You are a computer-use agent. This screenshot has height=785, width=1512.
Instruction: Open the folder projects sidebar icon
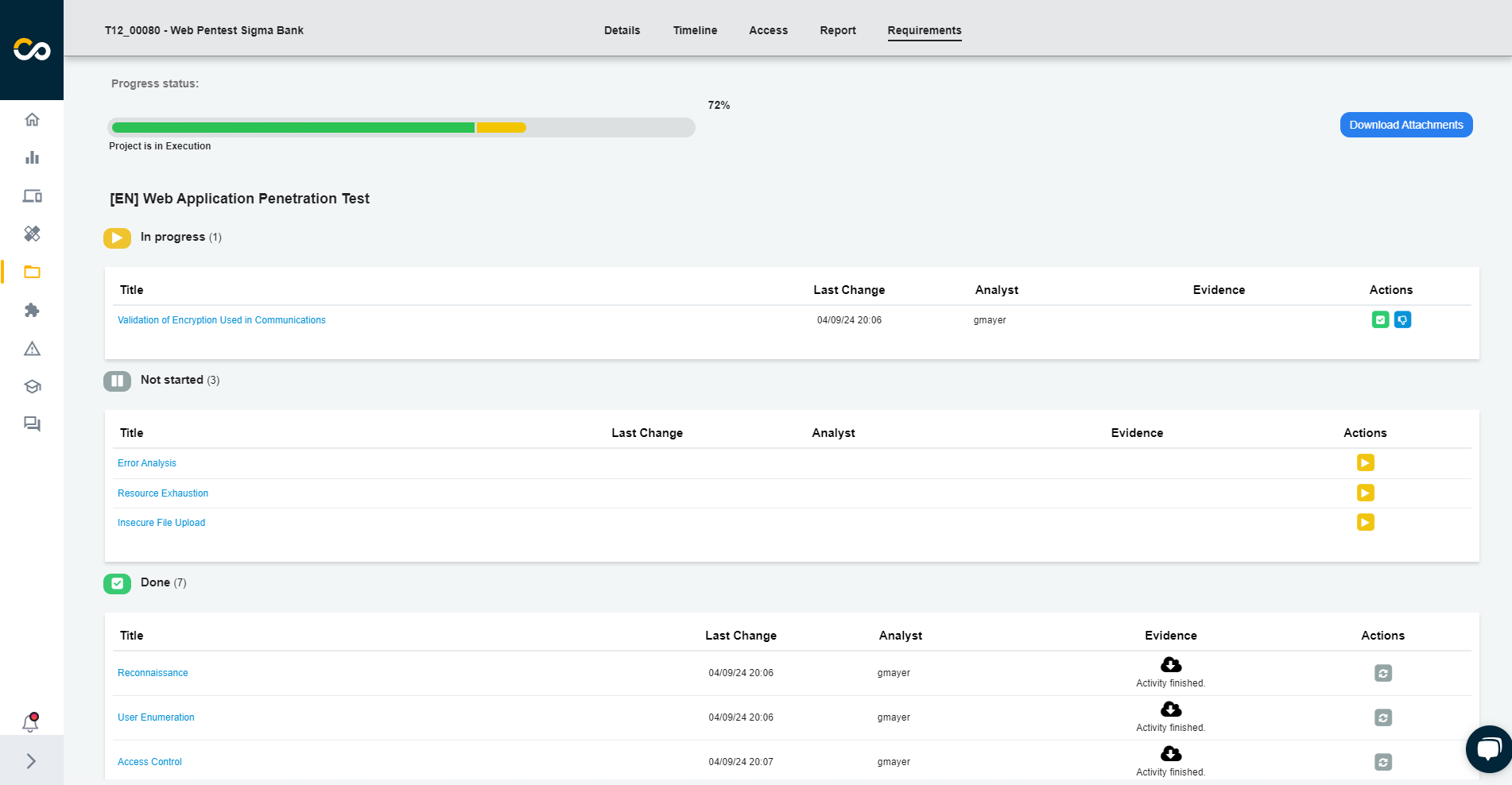click(x=32, y=272)
